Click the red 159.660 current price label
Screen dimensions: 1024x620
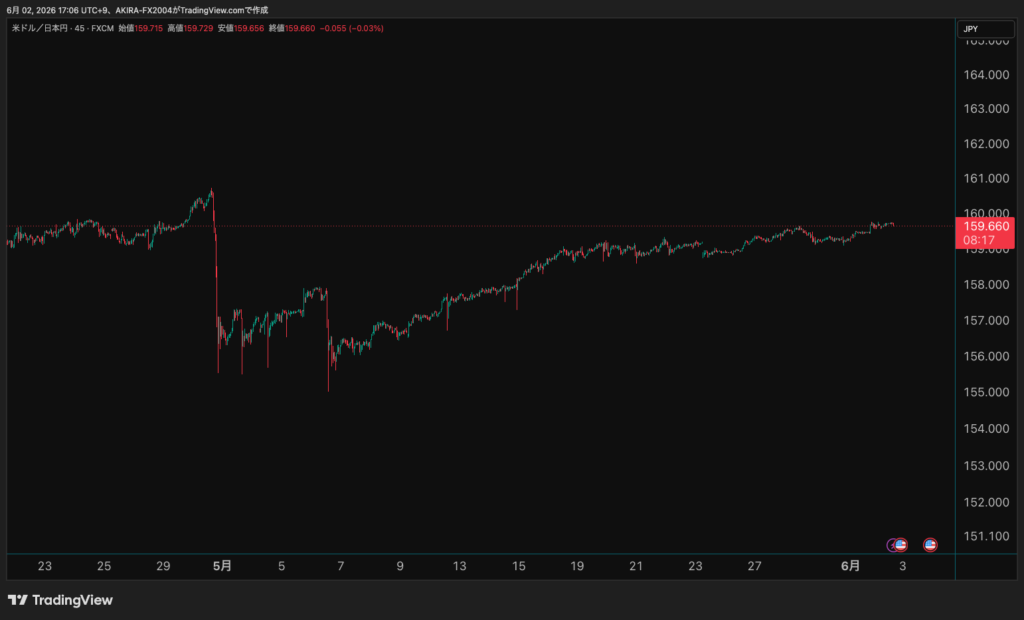985,227
